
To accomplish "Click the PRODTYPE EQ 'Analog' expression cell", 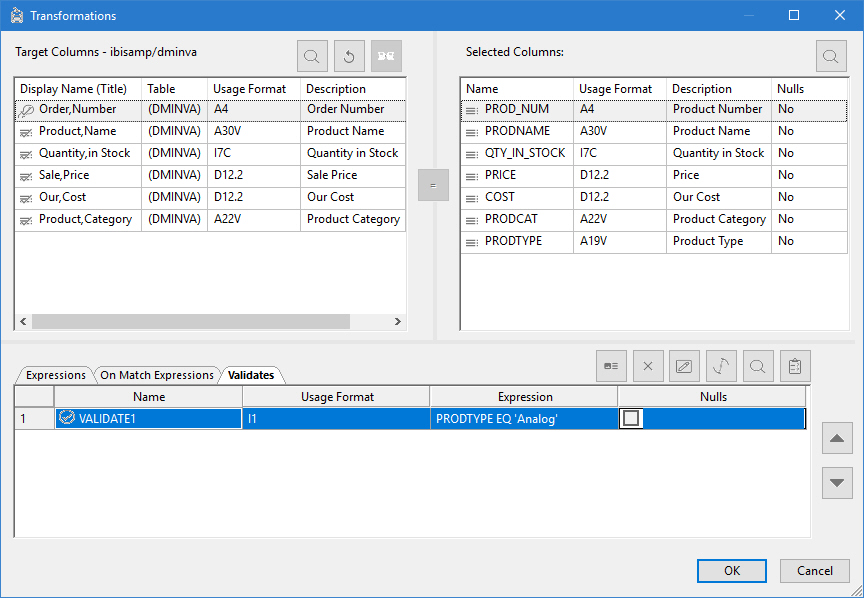I will (x=523, y=419).
